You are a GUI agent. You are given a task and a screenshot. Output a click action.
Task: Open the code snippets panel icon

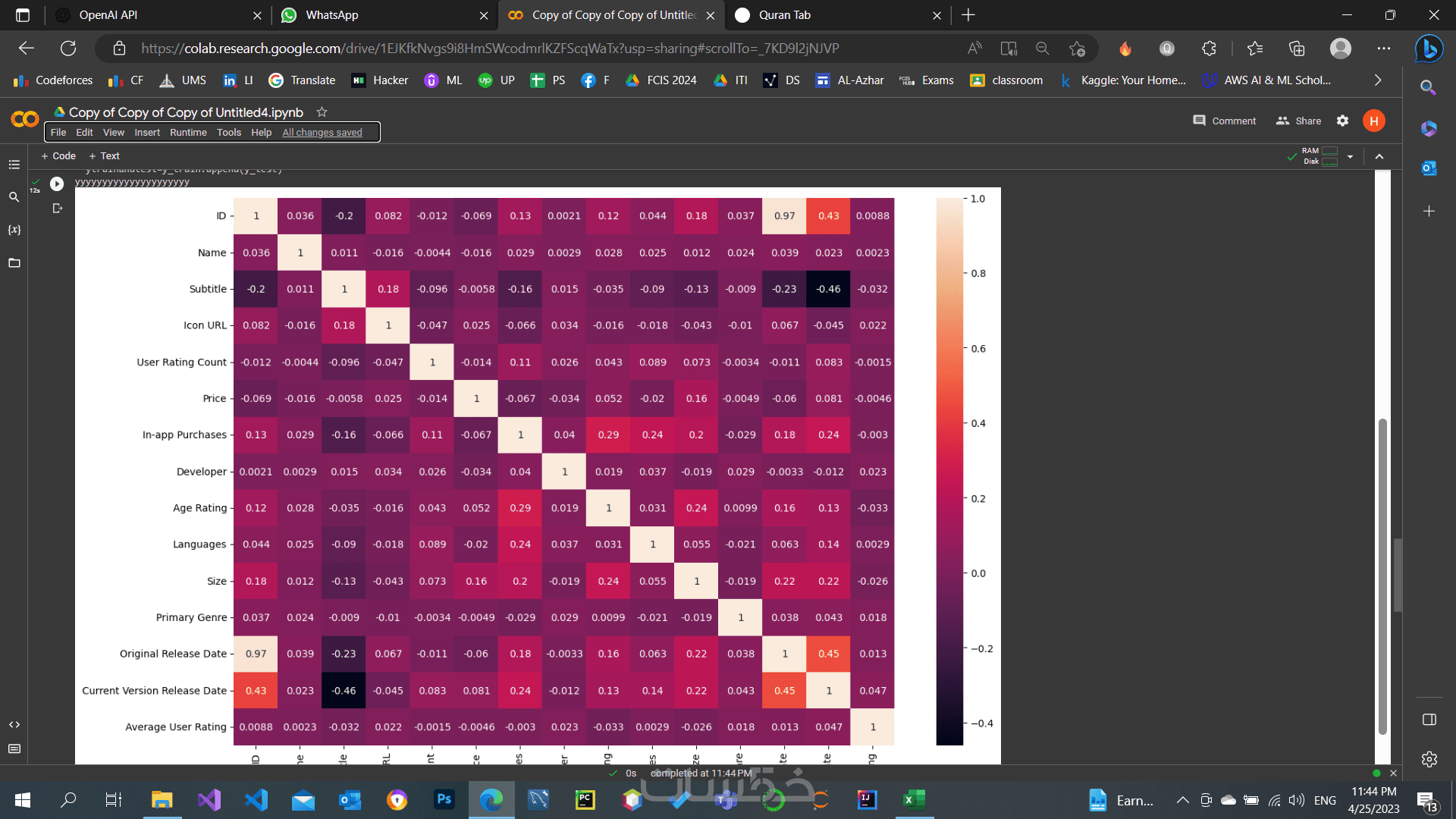coord(14,725)
